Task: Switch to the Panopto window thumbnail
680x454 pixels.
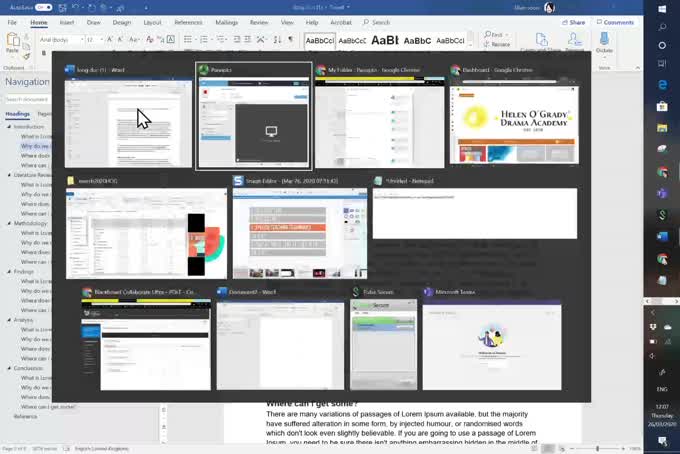Action: (254, 116)
